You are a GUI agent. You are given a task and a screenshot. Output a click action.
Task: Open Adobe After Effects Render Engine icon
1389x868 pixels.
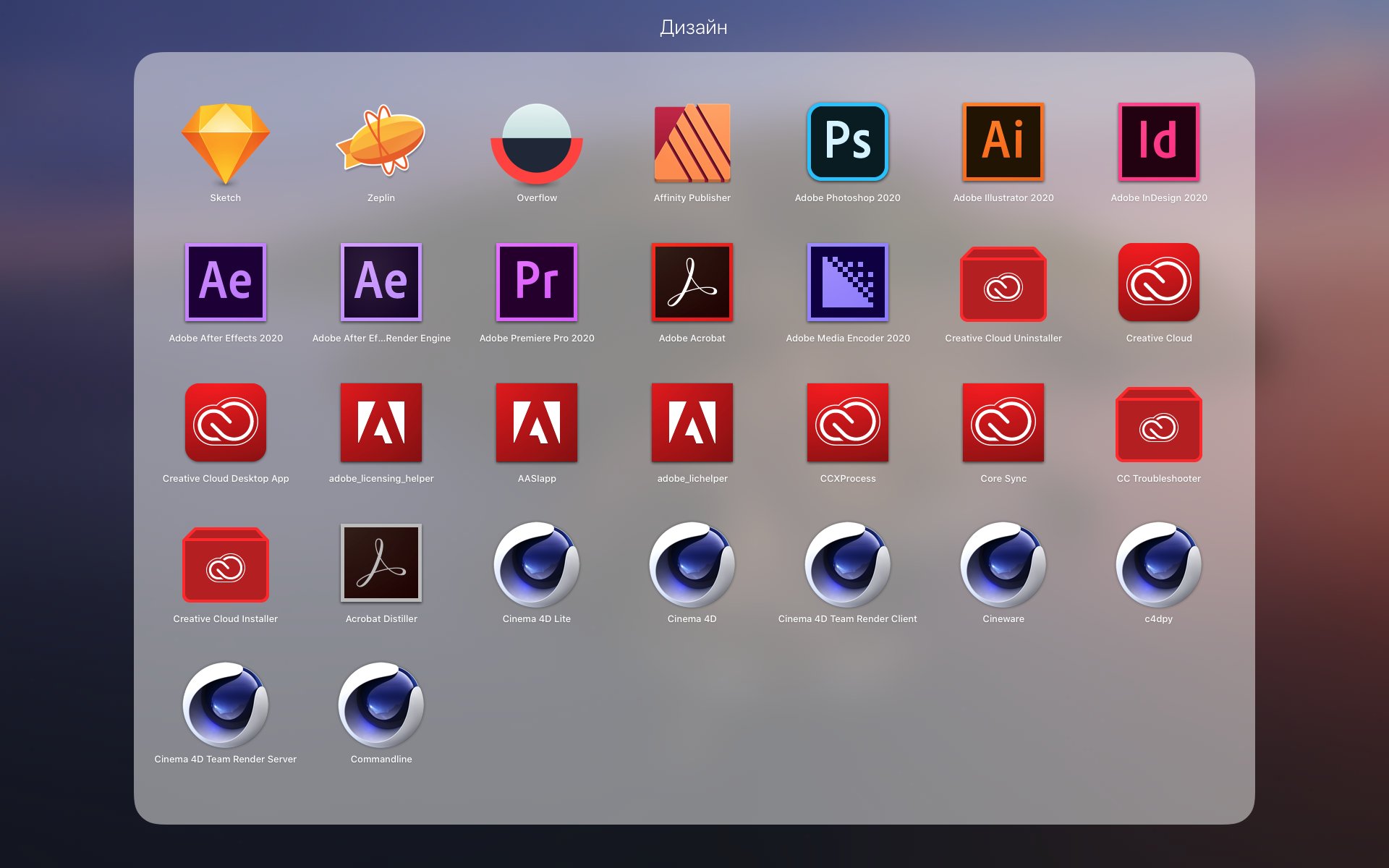coord(381,282)
